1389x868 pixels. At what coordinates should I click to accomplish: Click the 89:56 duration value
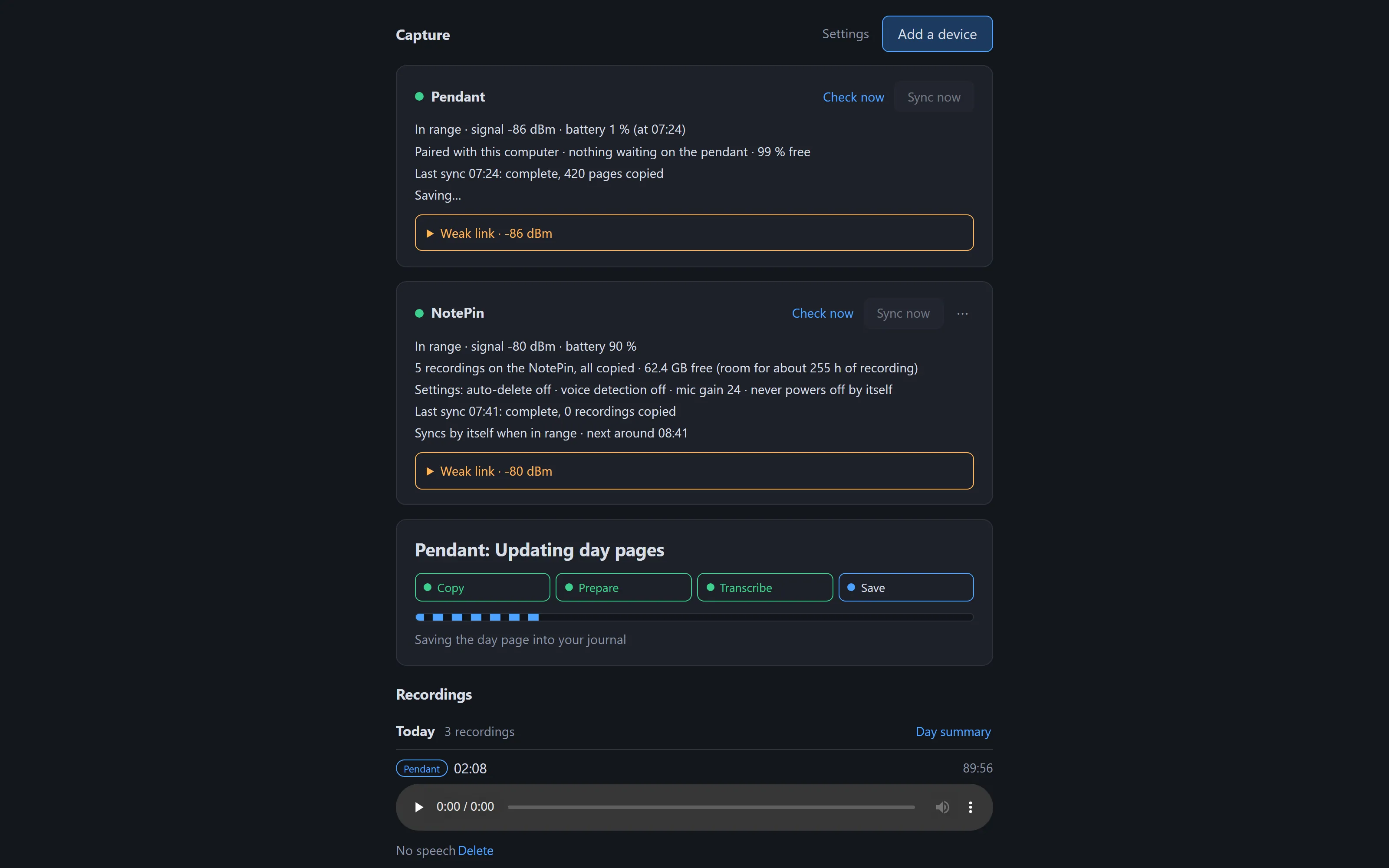[978, 768]
